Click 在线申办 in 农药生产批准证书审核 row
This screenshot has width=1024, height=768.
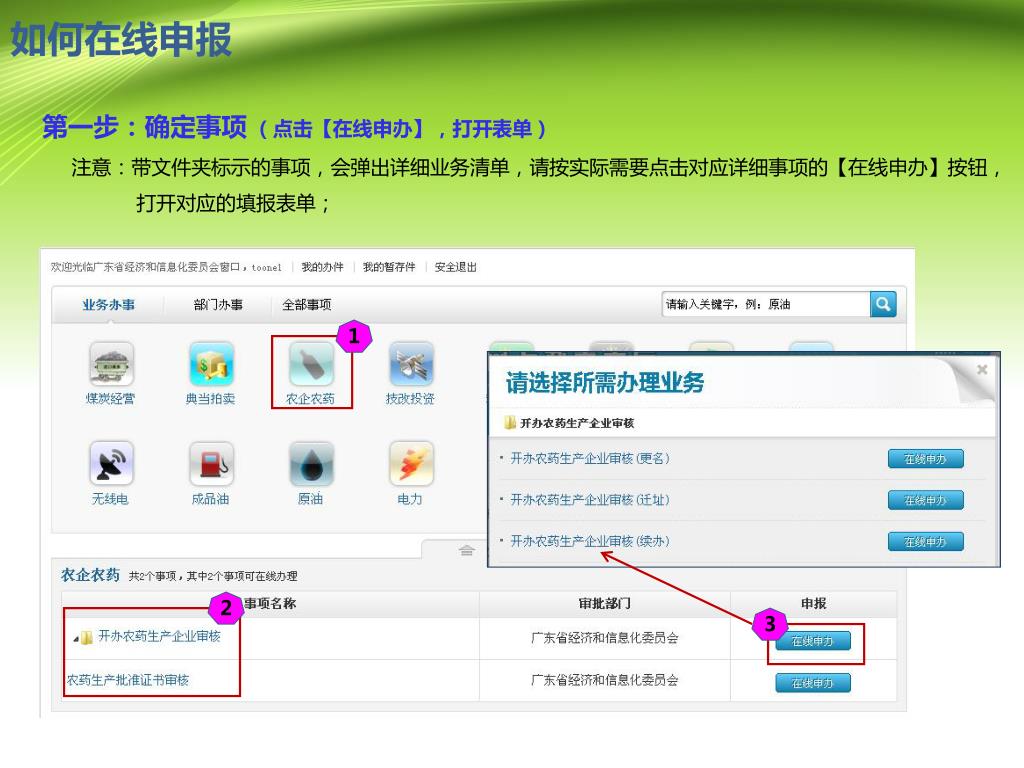(813, 683)
